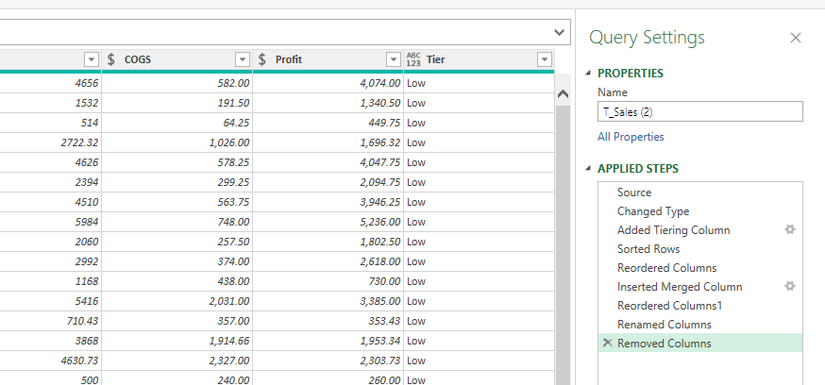Select the Sorted Rows applied step

700,249
